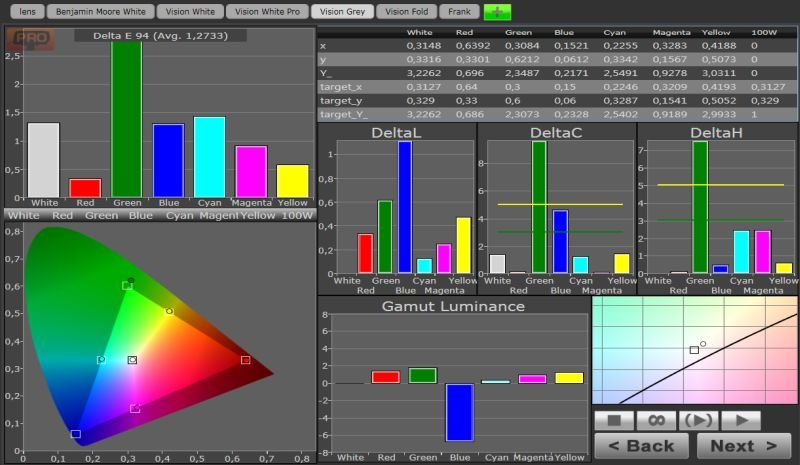800x465 pixels.
Task: Click the Green column header in data table
Action: tap(517, 32)
